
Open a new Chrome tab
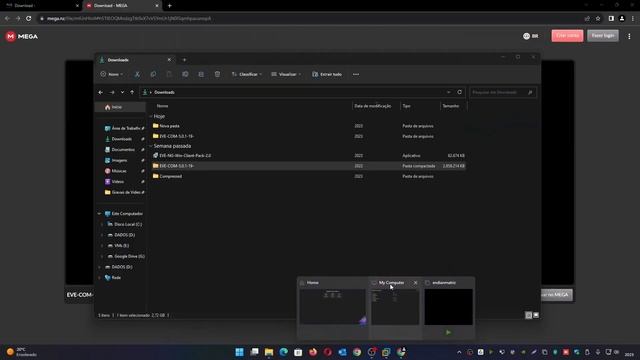click(169, 6)
